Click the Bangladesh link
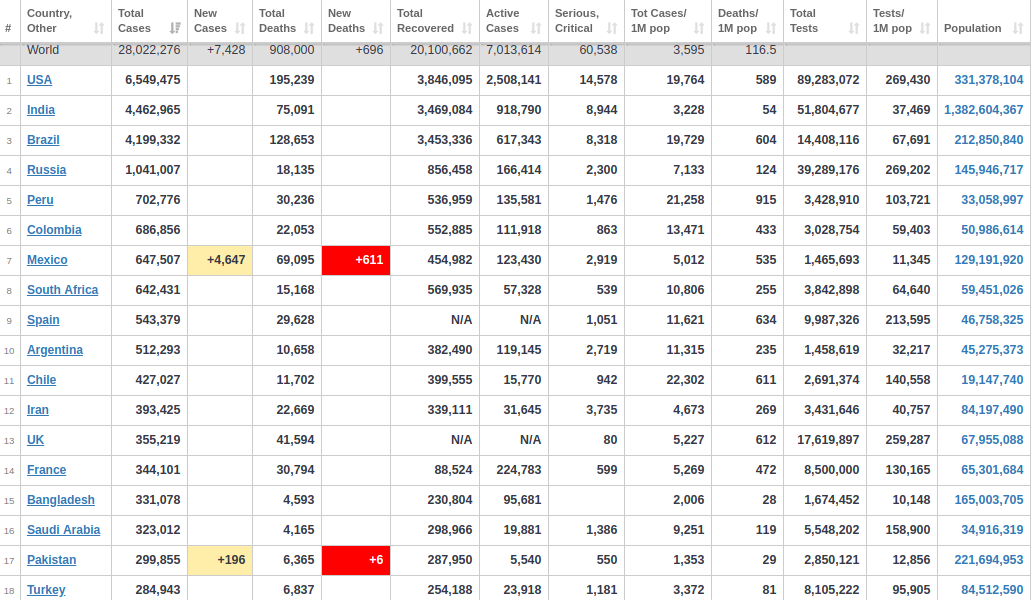 click(61, 500)
